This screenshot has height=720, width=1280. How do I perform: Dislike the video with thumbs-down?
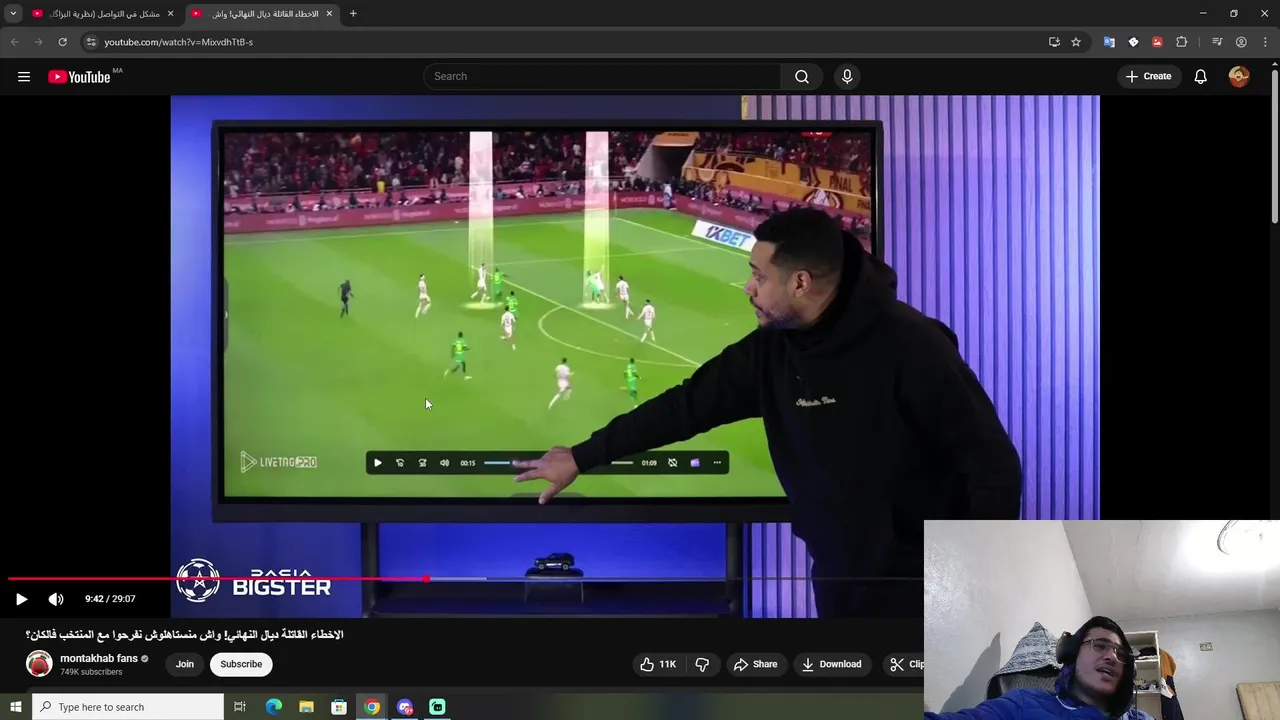pos(702,664)
